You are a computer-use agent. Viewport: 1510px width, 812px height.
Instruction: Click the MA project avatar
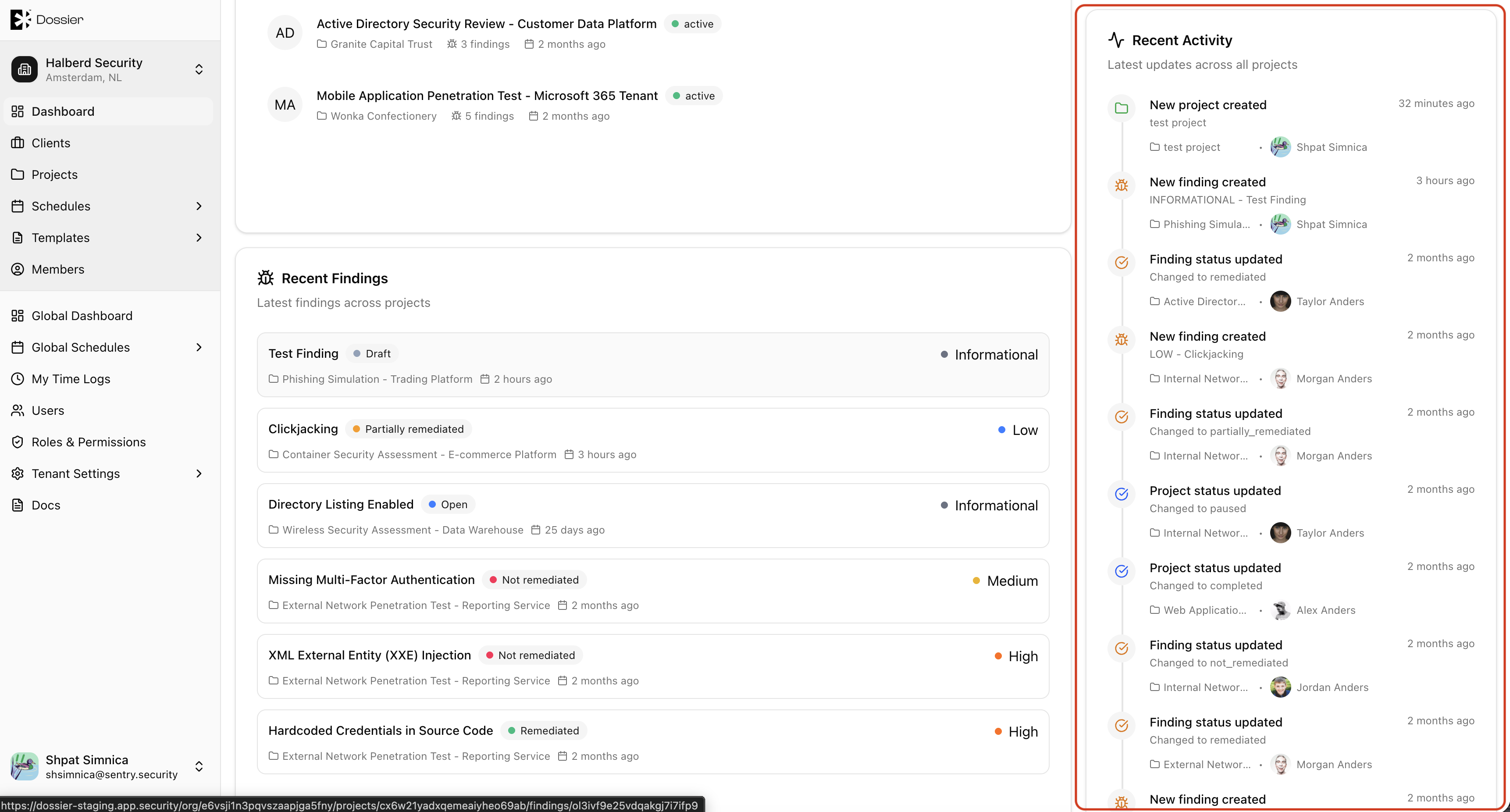(x=285, y=105)
